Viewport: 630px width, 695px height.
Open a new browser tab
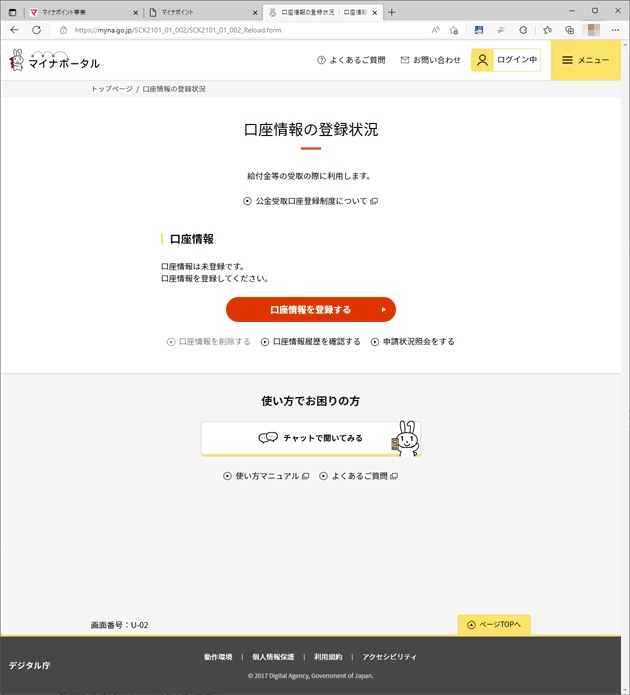pos(391,12)
